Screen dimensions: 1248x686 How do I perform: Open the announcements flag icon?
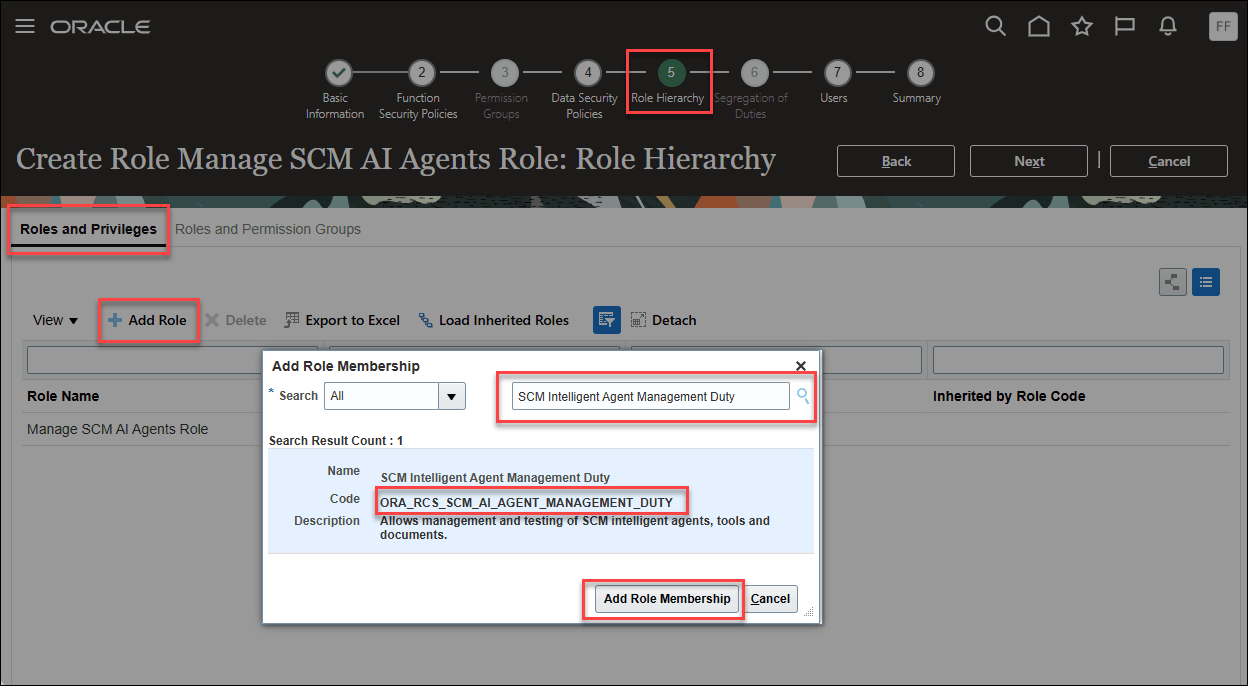(1124, 26)
